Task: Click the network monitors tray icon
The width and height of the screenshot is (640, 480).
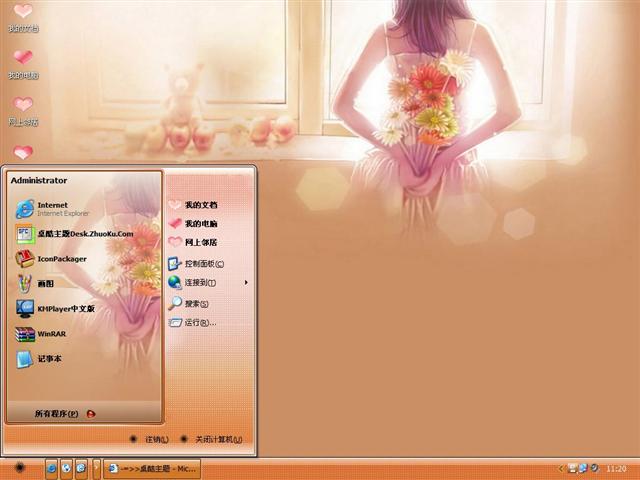Action: pos(583,468)
